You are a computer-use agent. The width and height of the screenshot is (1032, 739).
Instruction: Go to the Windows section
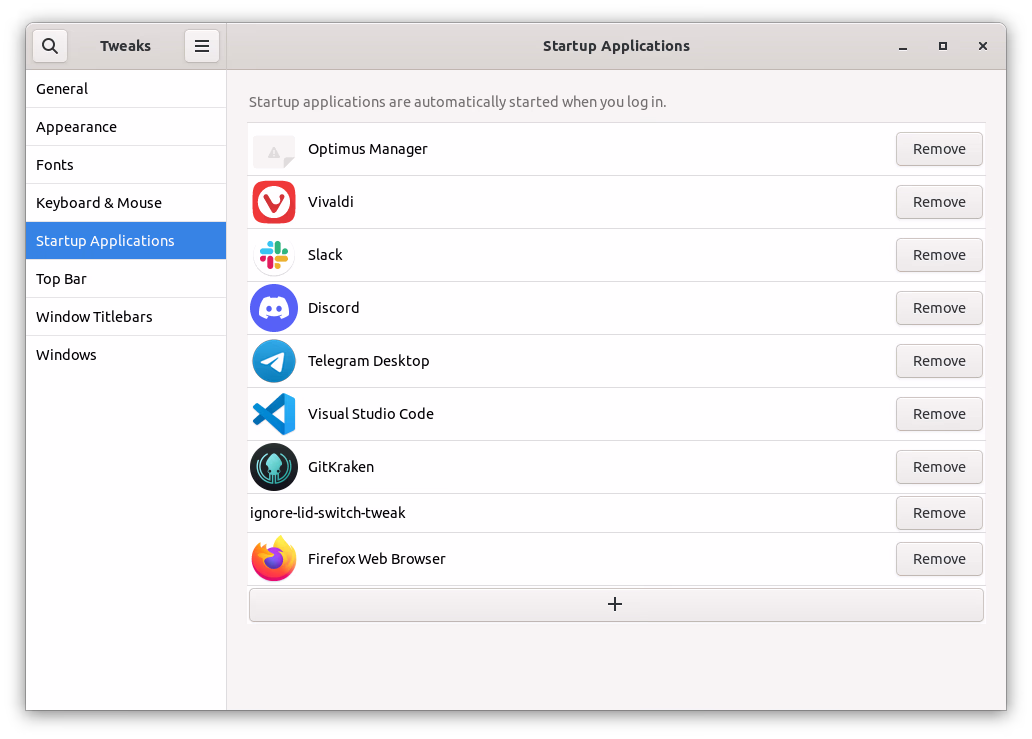pos(126,355)
